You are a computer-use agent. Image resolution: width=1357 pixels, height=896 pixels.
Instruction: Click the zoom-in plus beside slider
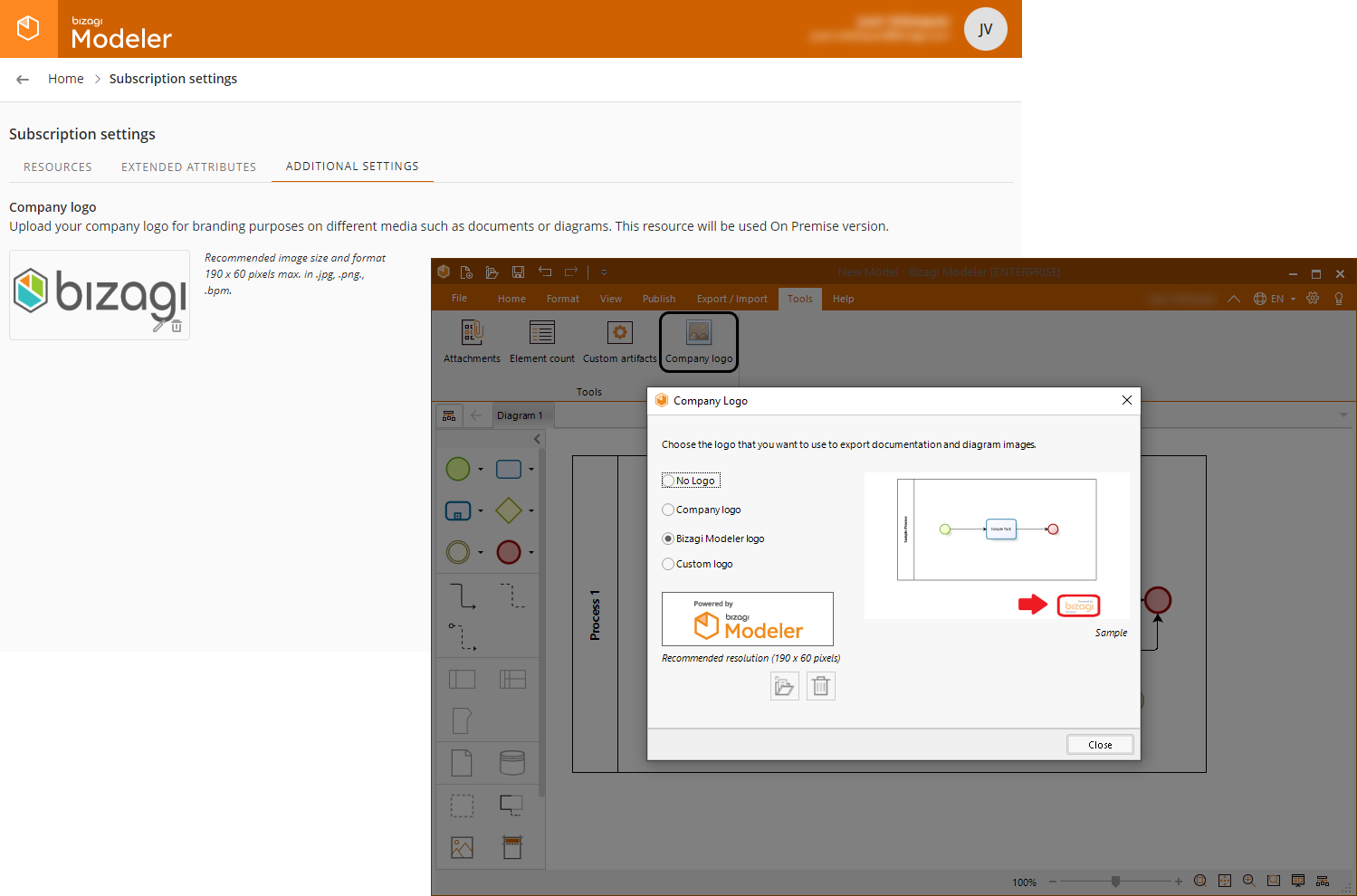point(1178,882)
